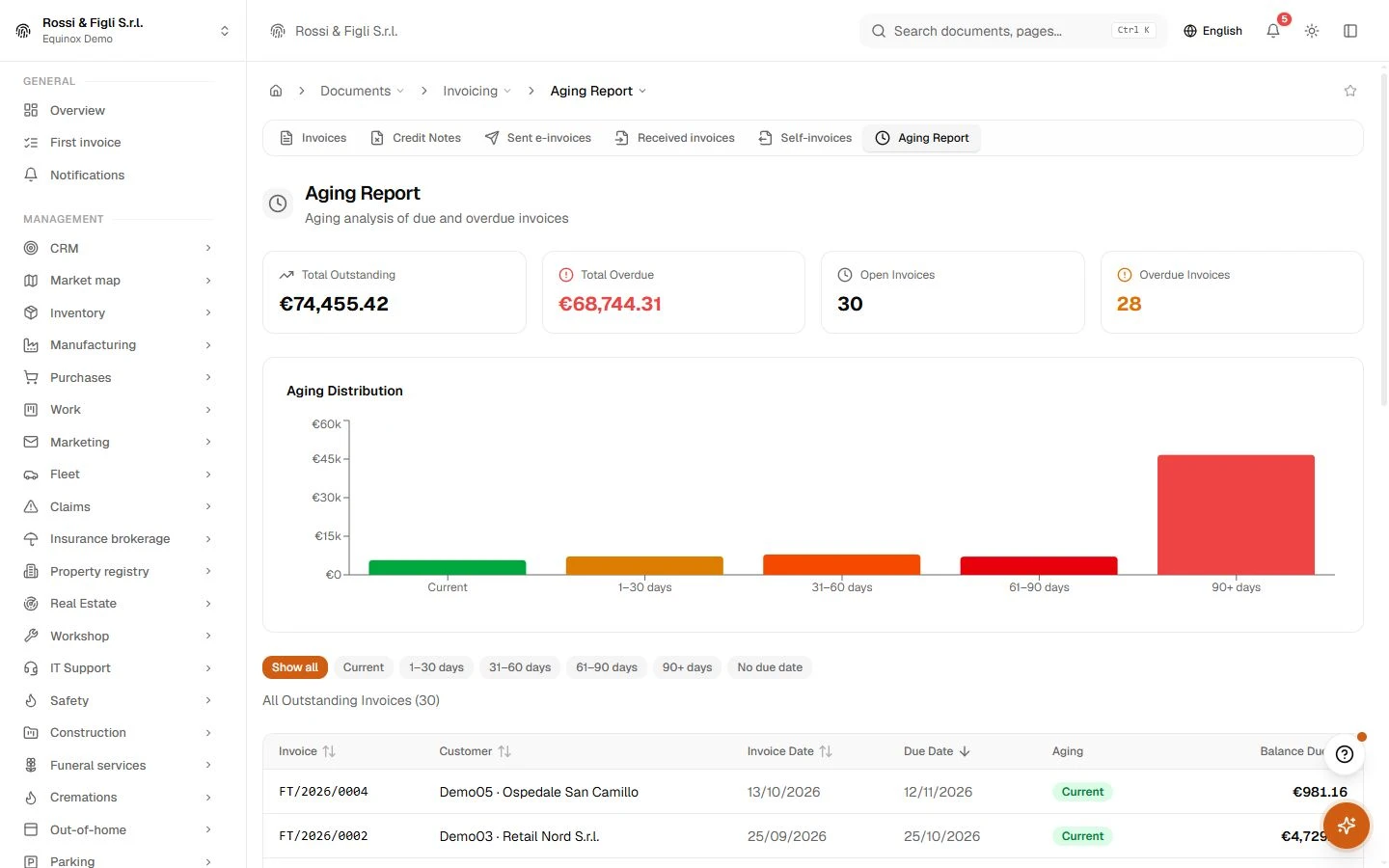This screenshot has height=868, width=1389.
Task: Open the notifications bell icon
Action: [1273, 31]
